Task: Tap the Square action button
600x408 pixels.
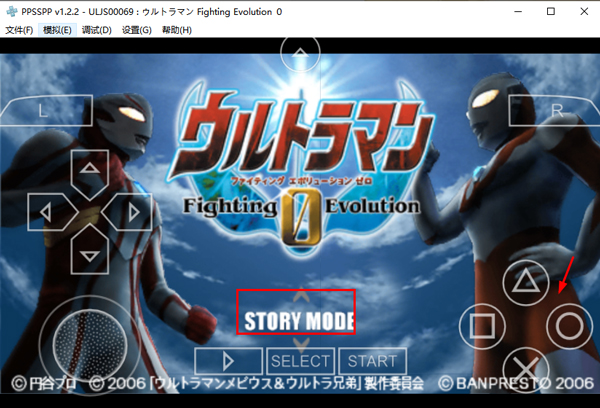Action: [x=482, y=326]
